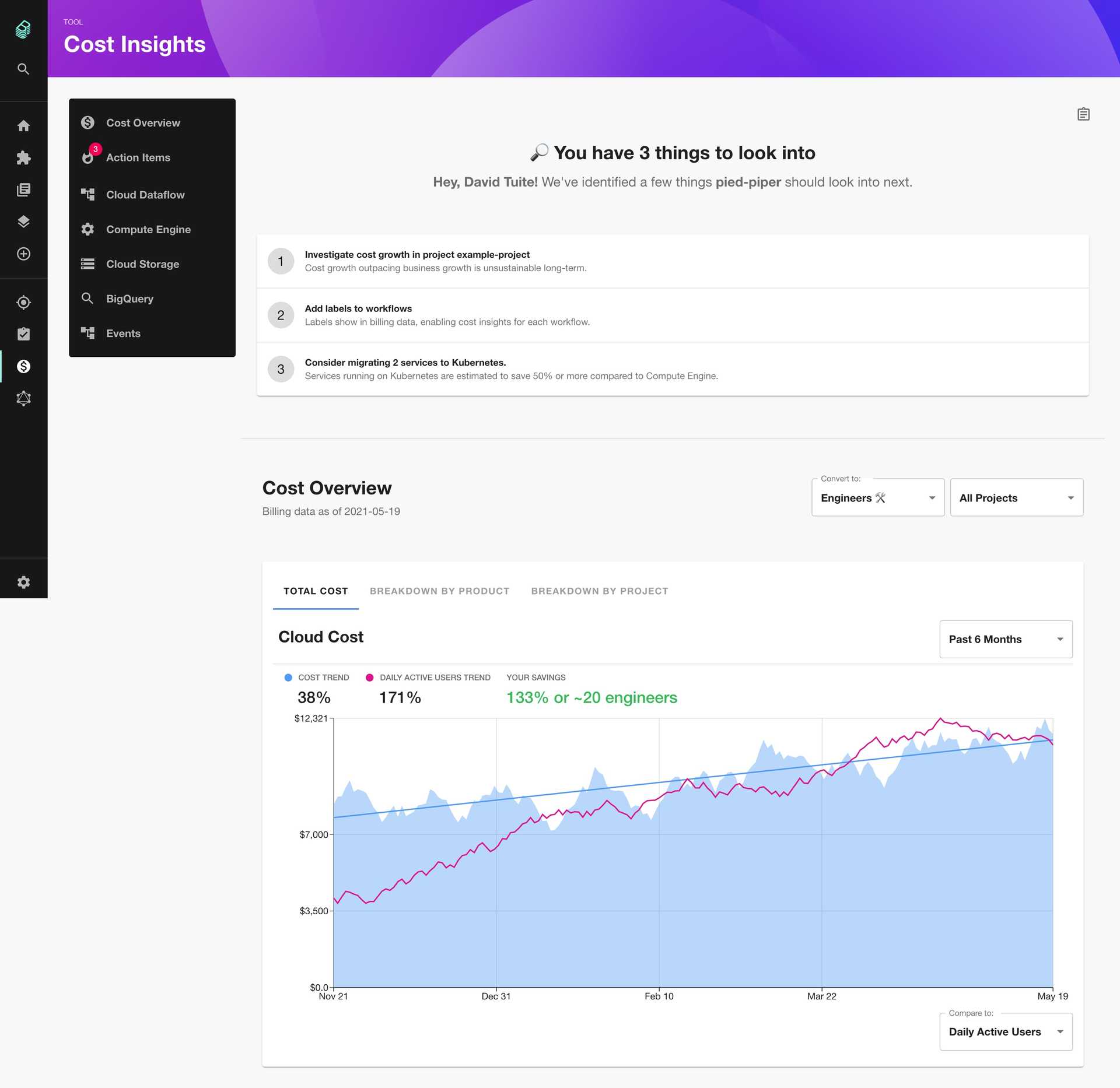Screen dimensions: 1120x1088
Task: Open action item 2 Add labels to workflows
Action: tap(673, 315)
